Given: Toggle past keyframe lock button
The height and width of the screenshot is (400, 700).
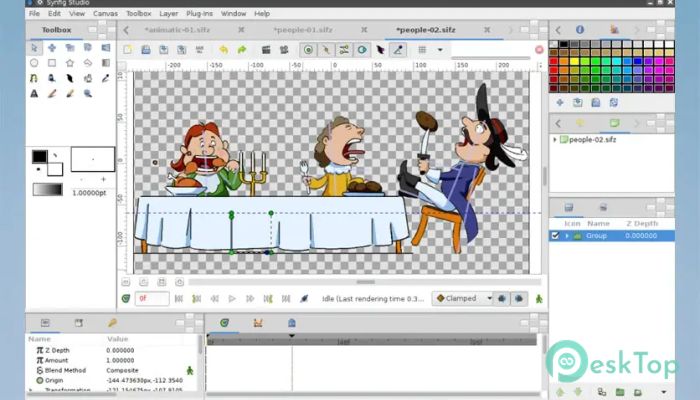Looking at the screenshot, I should 502,299.
